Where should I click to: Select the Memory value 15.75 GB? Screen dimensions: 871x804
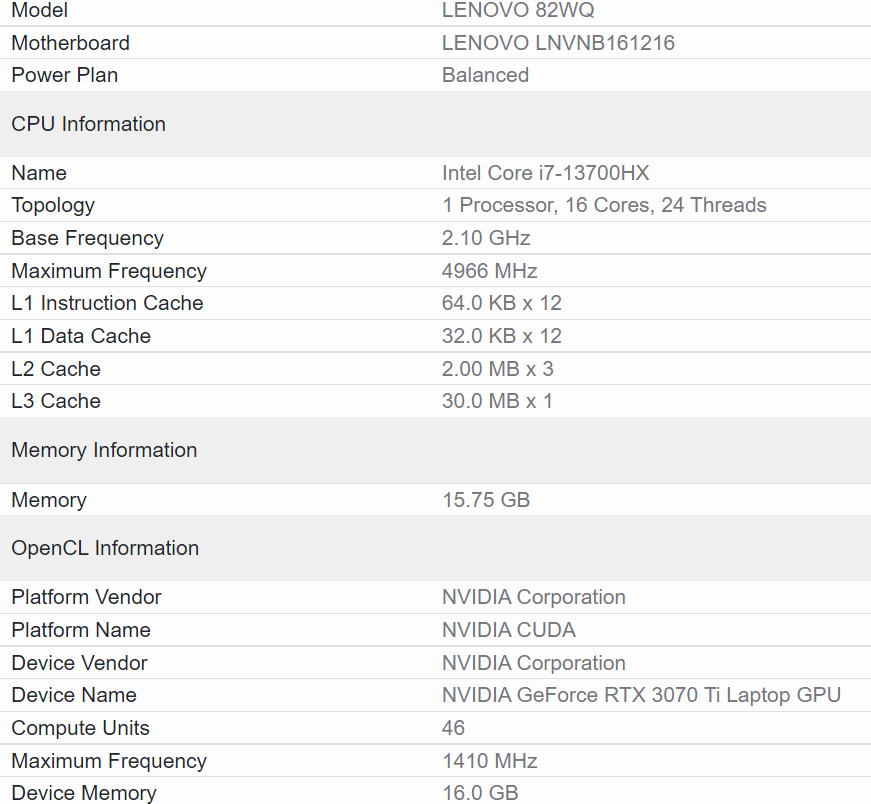click(x=486, y=500)
